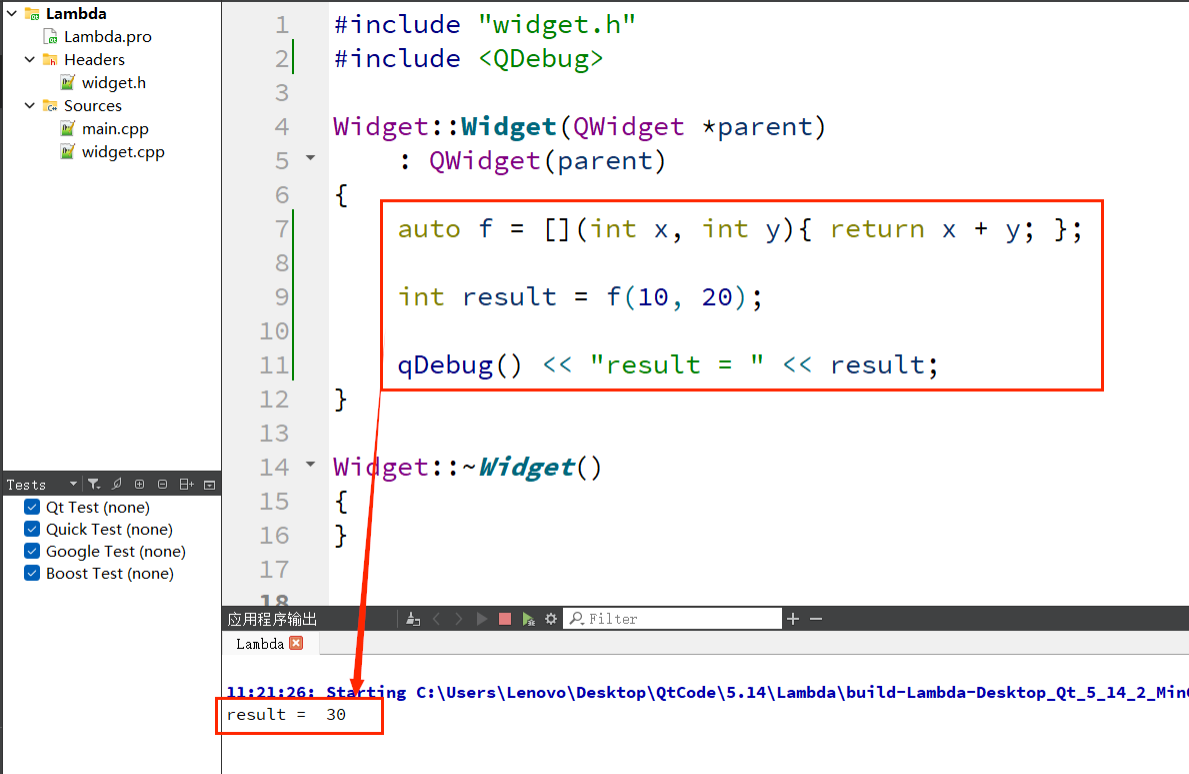The width and height of the screenshot is (1189, 774).
Task: Click line number 7 in gutter
Action: [x=282, y=229]
